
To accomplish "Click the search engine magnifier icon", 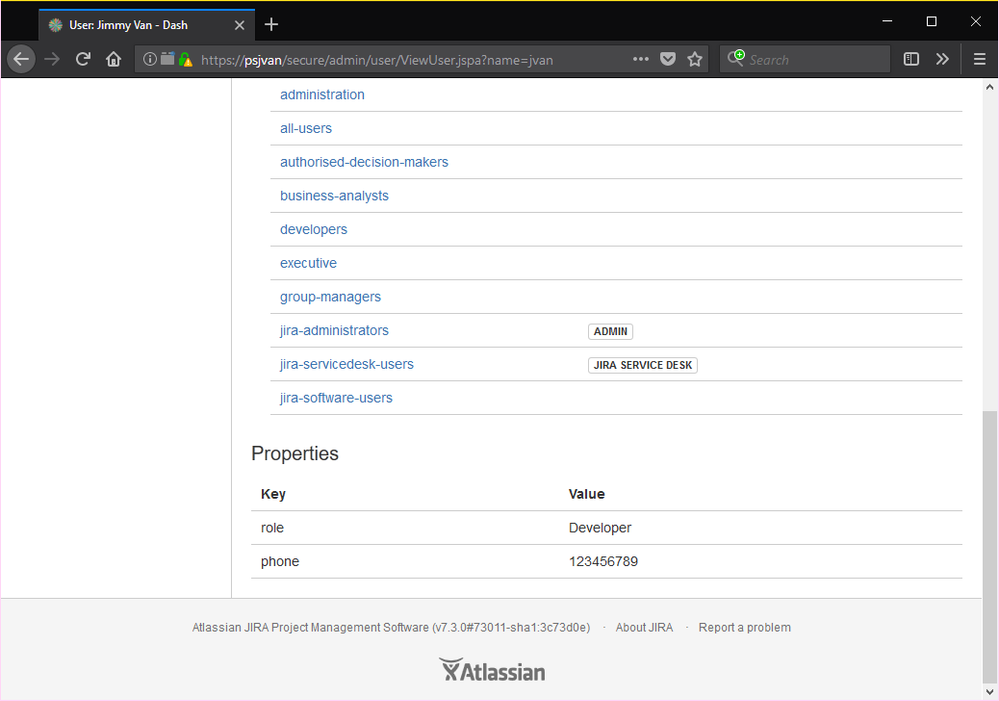I will coord(736,58).
